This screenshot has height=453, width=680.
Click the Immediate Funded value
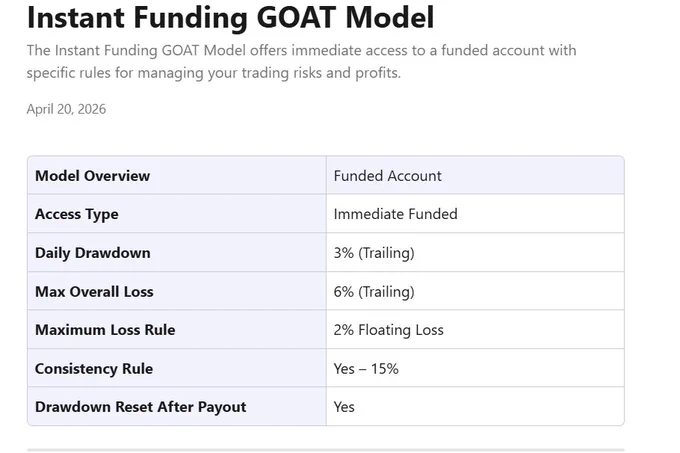click(395, 214)
